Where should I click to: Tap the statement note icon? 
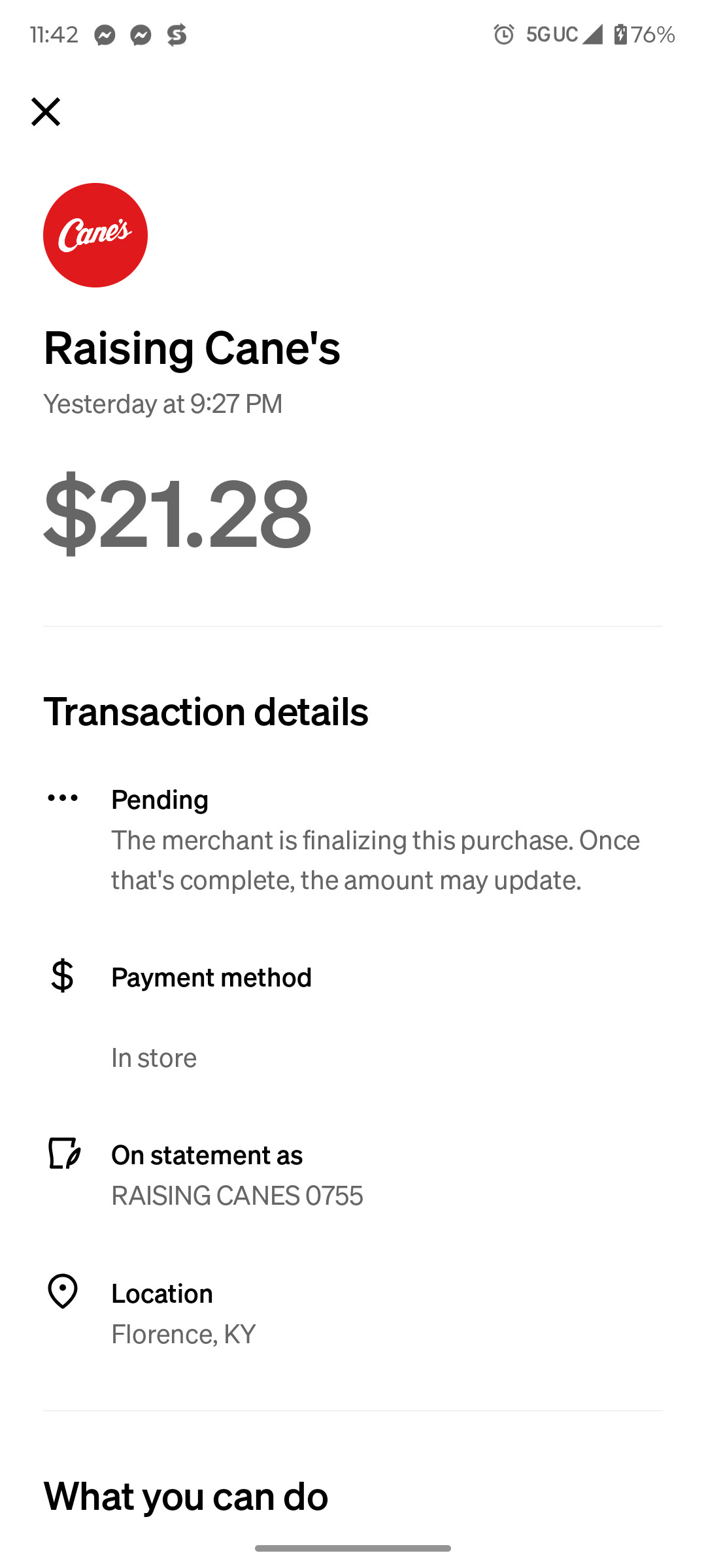click(64, 1153)
